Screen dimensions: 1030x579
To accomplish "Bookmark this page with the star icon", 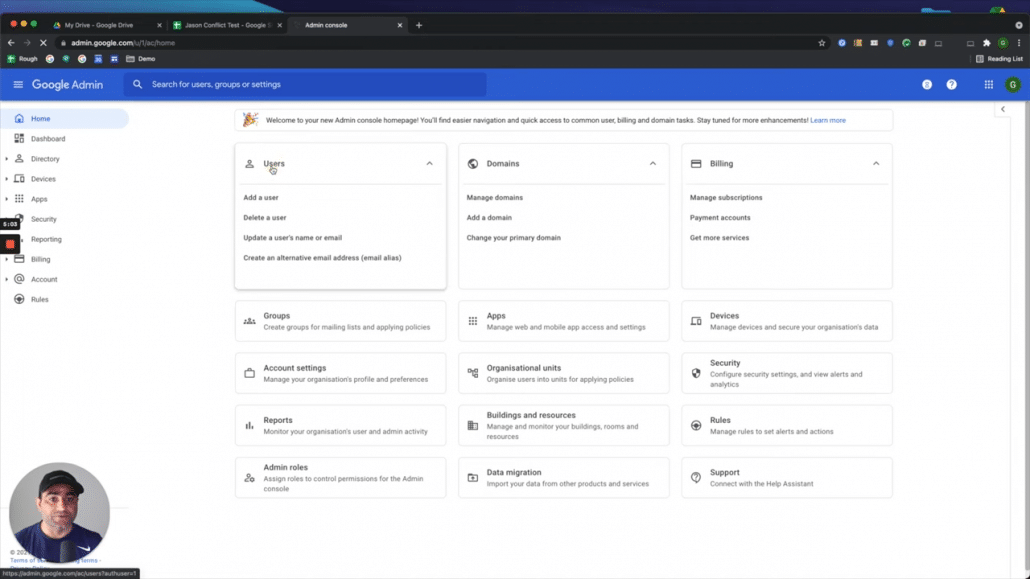I will pyautogui.click(x=821, y=43).
